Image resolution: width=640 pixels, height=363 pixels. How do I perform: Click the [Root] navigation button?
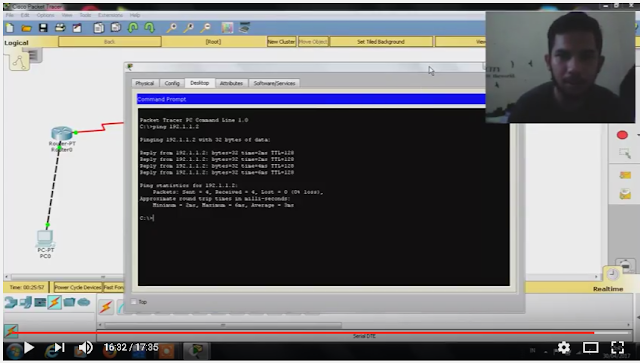pyautogui.click(x=213, y=42)
